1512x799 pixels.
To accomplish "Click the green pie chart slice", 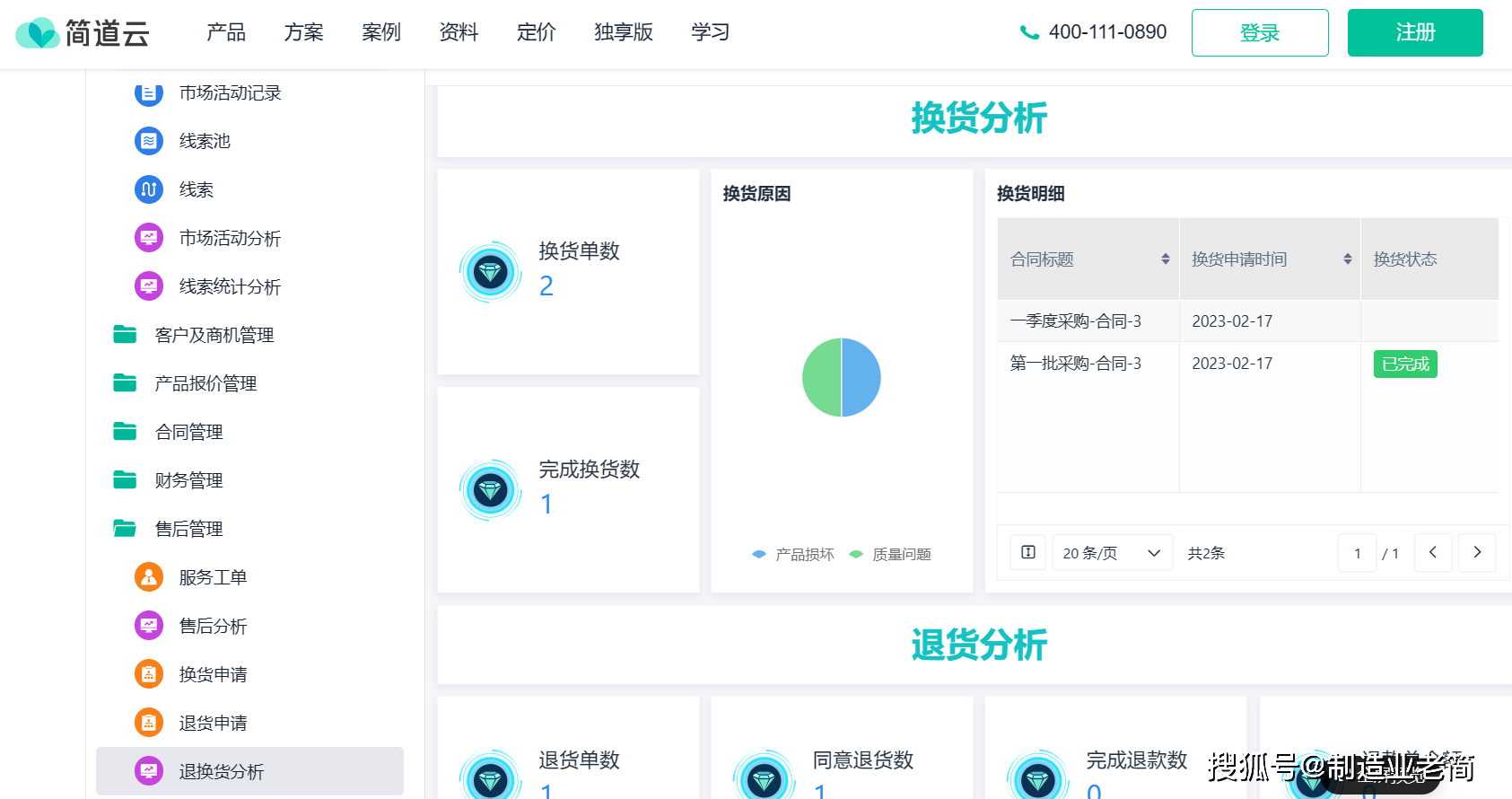I will [x=821, y=377].
